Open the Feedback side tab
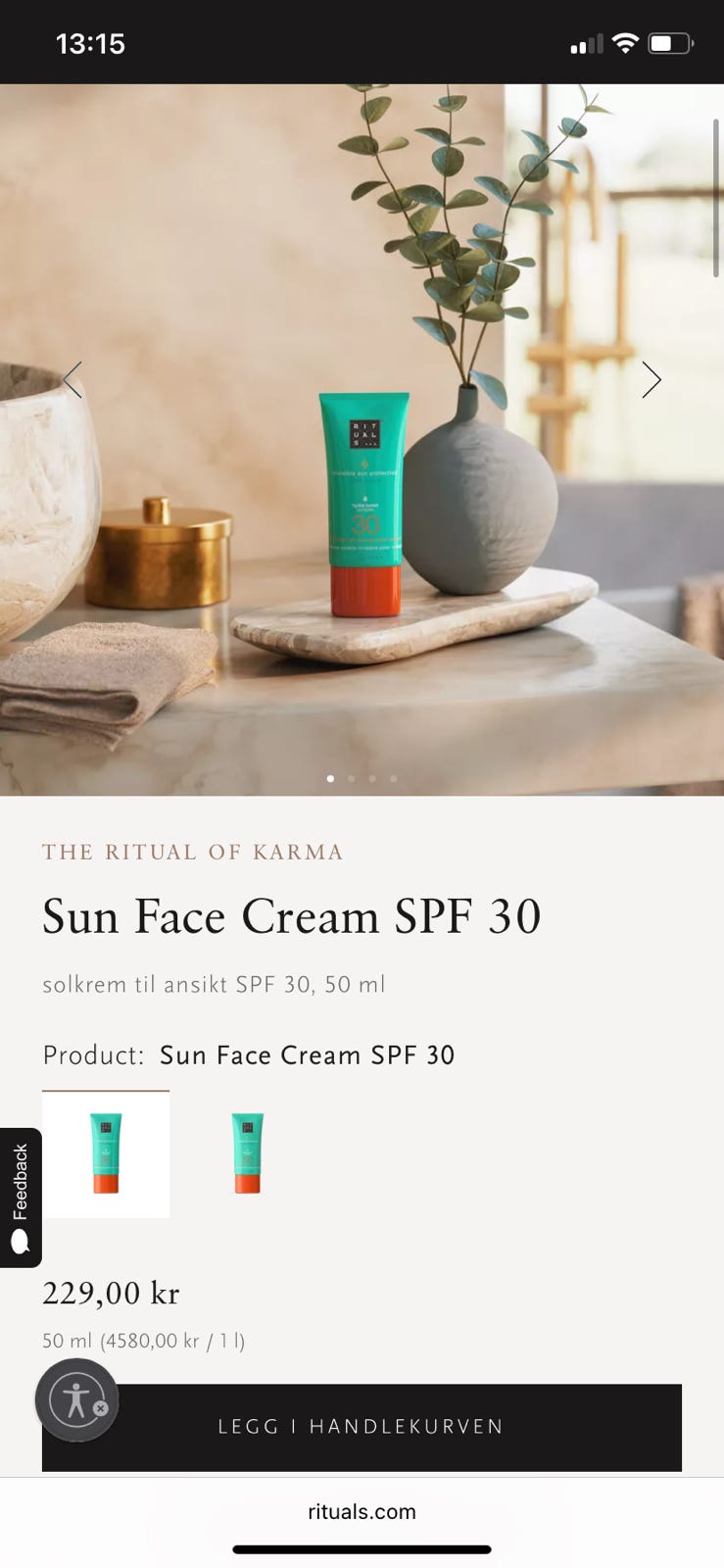724x1568 pixels. click(21, 1198)
